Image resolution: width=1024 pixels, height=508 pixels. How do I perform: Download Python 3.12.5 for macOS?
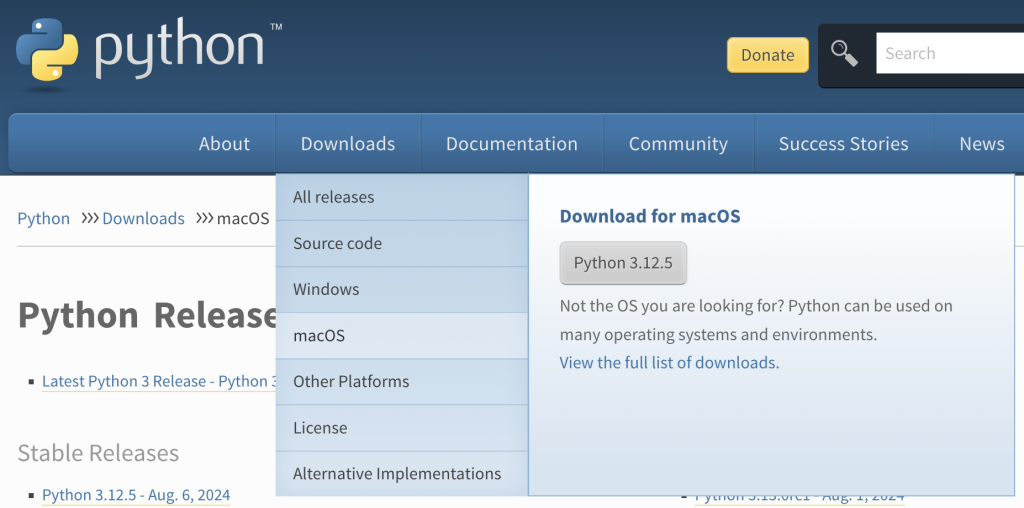(x=623, y=263)
